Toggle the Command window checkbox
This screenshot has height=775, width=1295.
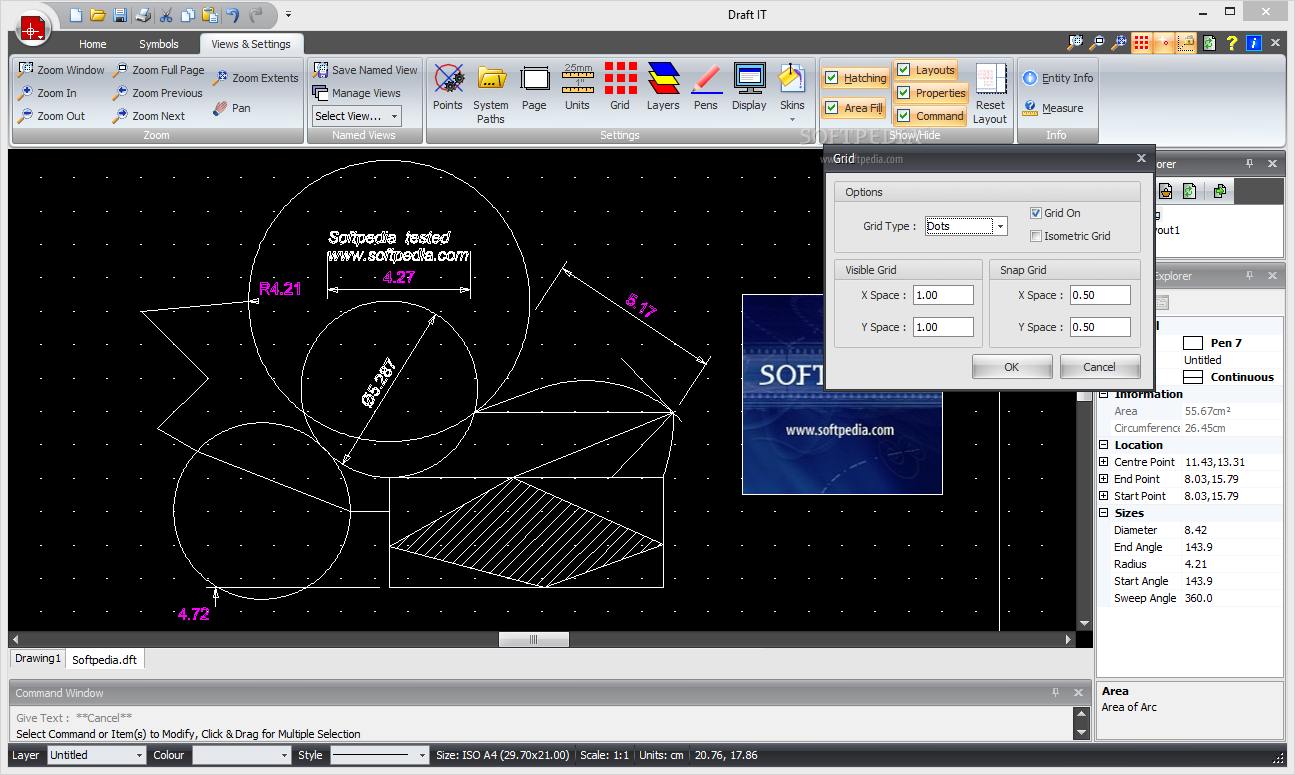click(x=904, y=116)
